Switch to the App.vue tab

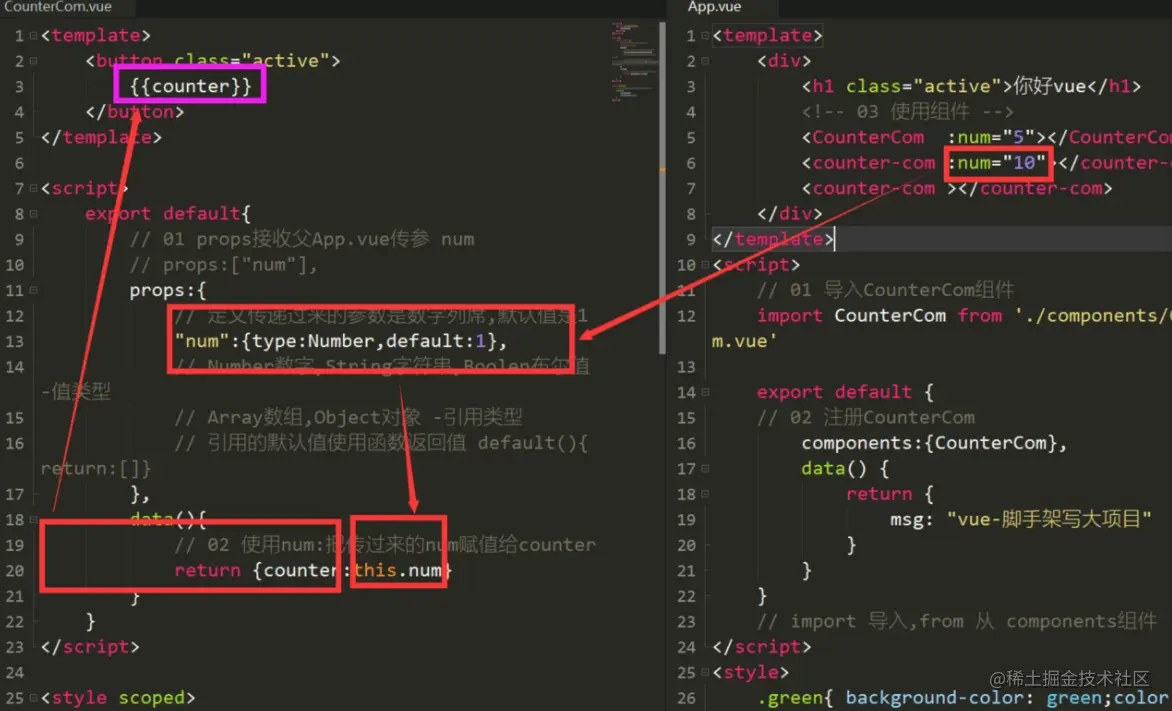click(x=715, y=7)
